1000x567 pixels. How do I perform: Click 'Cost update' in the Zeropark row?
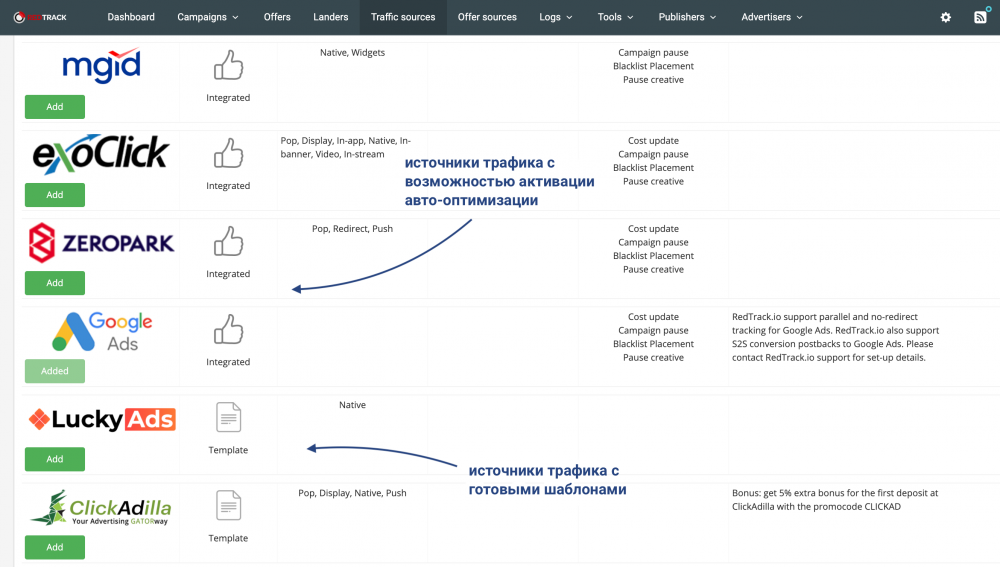pos(654,228)
